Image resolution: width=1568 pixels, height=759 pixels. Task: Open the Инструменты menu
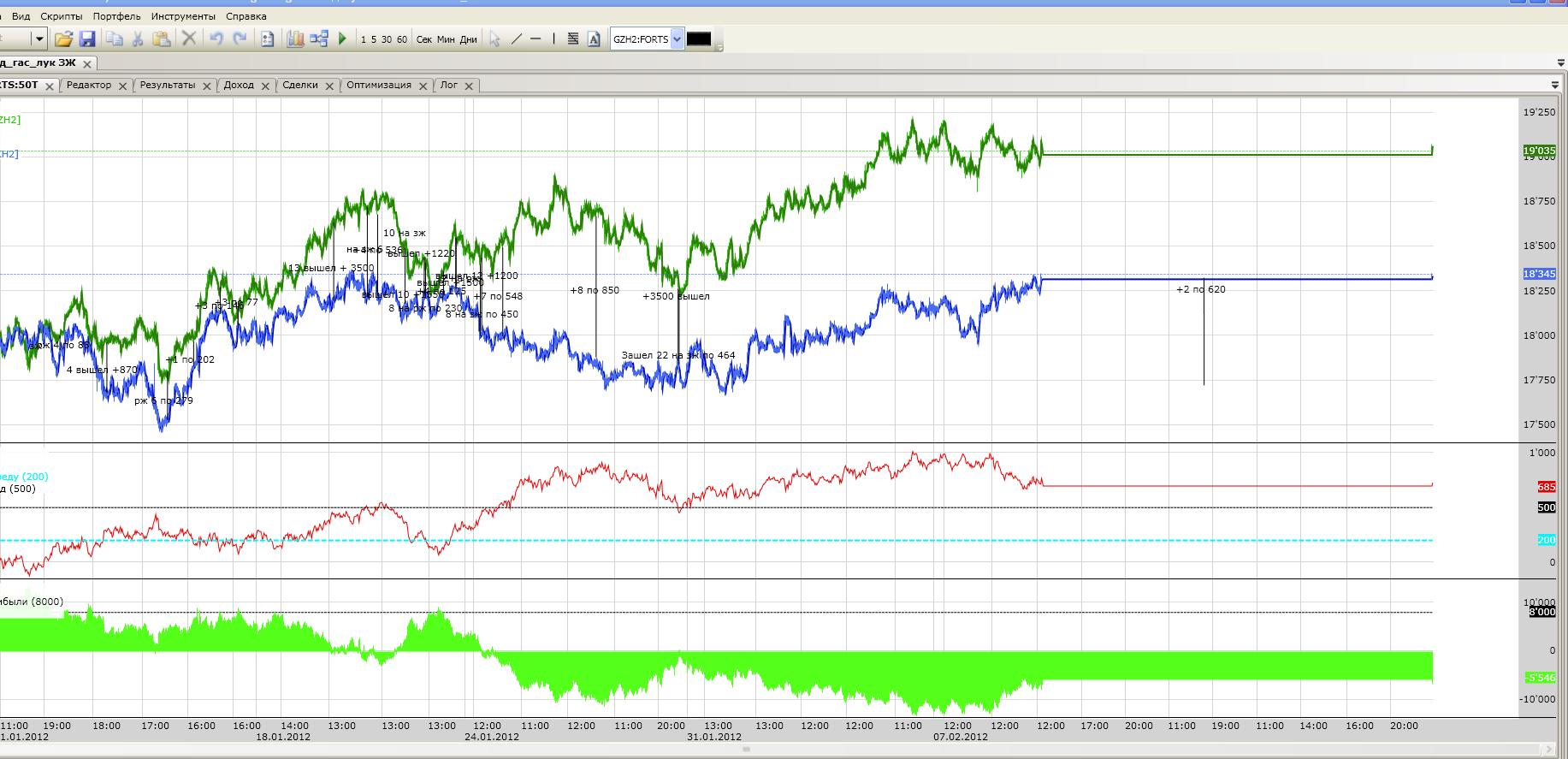pos(183,16)
